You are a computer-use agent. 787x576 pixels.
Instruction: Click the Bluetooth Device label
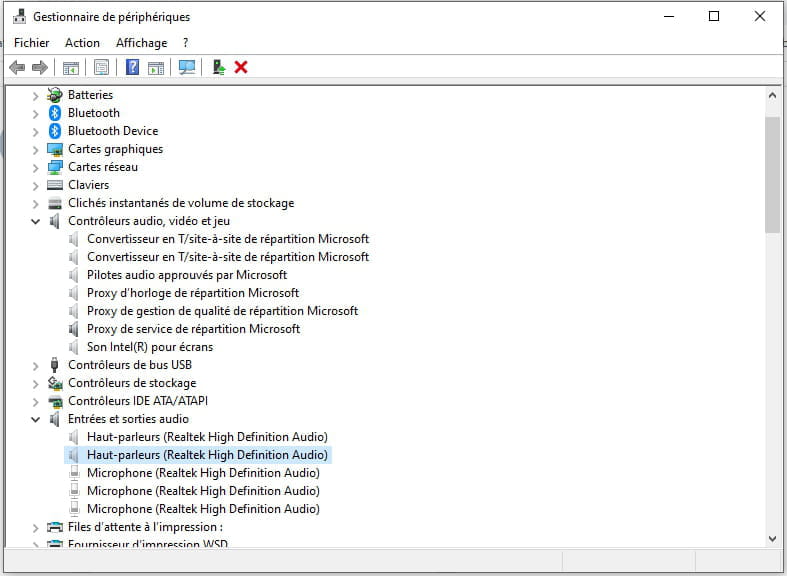tap(113, 131)
